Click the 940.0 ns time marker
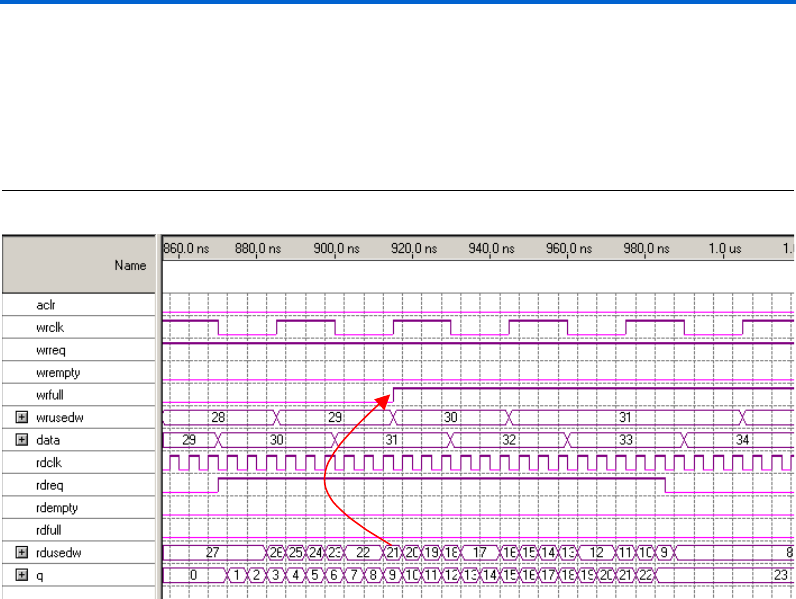 point(491,249)
